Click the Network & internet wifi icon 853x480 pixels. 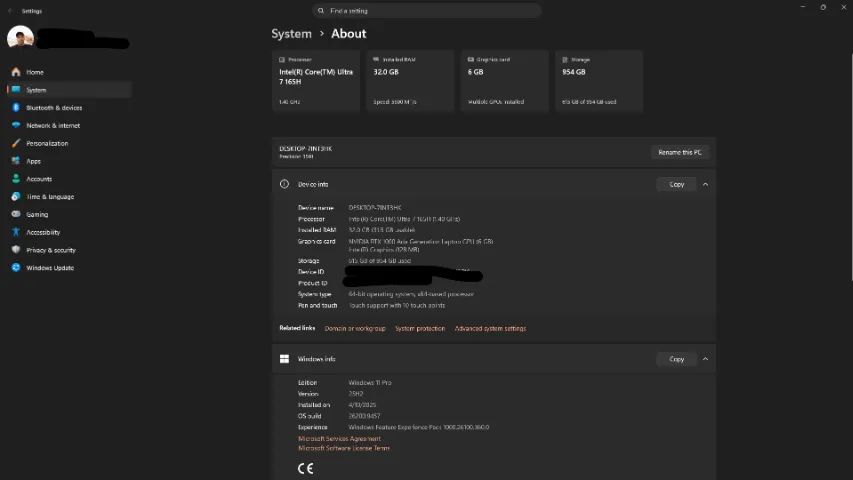click(x=16, y=125)
